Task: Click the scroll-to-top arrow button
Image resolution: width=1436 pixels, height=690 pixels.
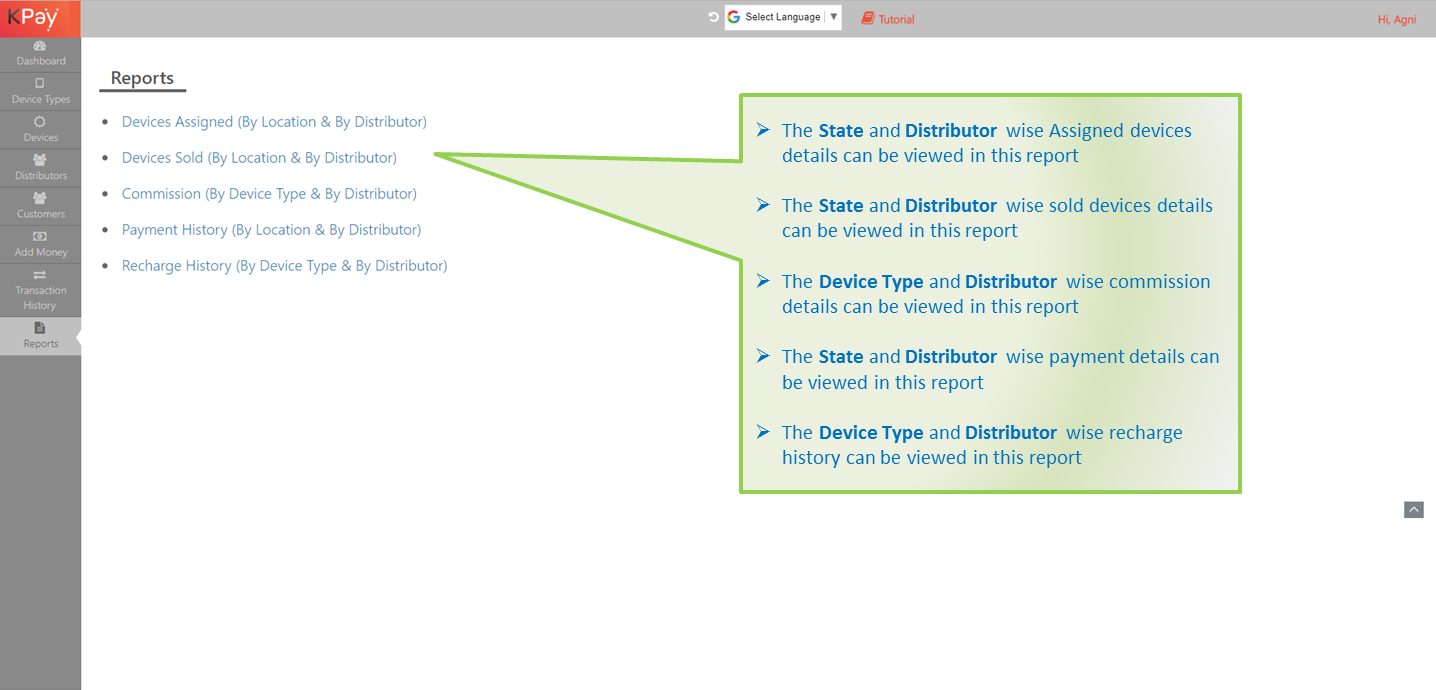Action: [1413, 510]
